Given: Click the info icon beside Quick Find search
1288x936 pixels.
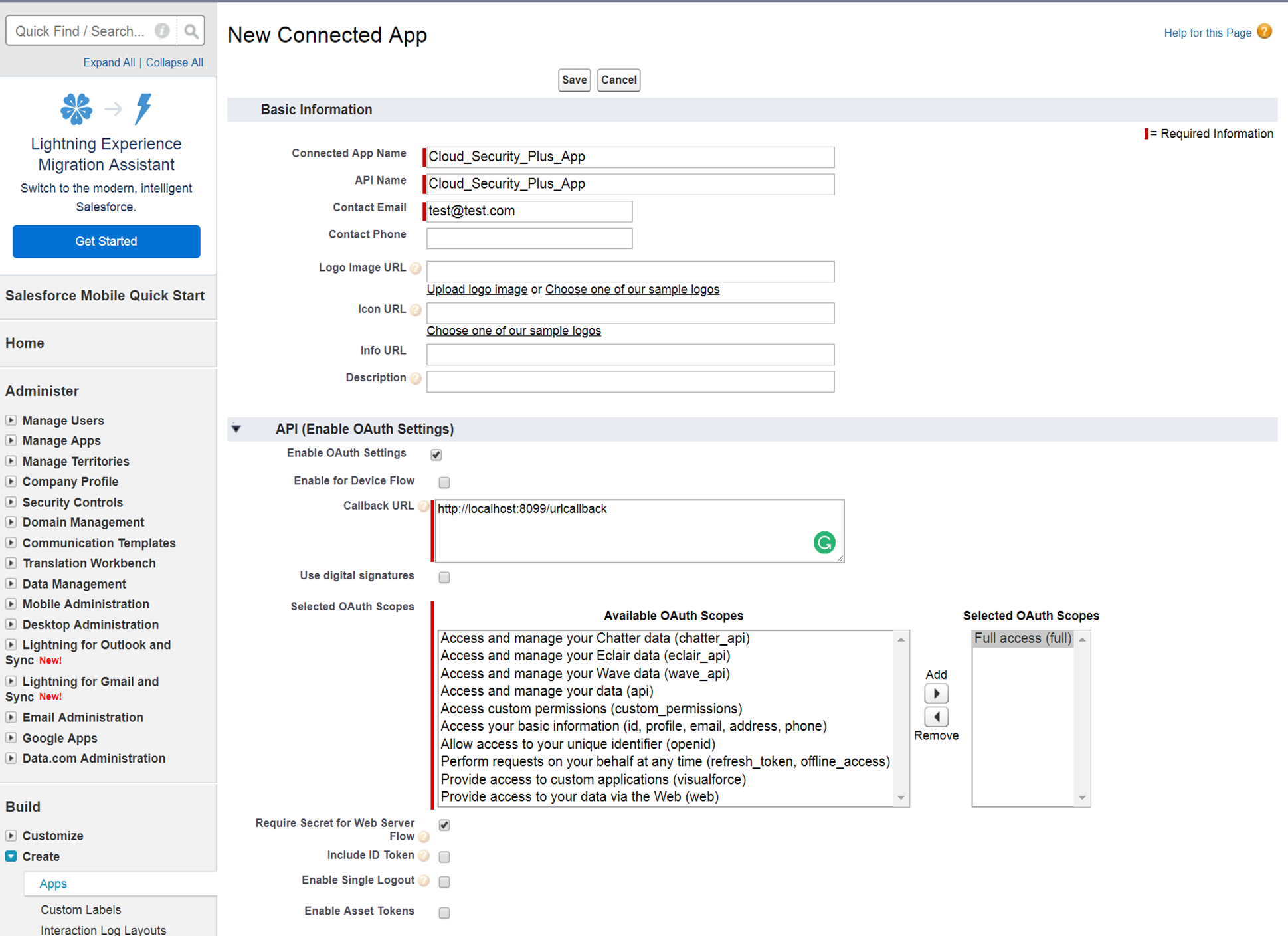Looking at the screenshot, I should tap(161, 30).
